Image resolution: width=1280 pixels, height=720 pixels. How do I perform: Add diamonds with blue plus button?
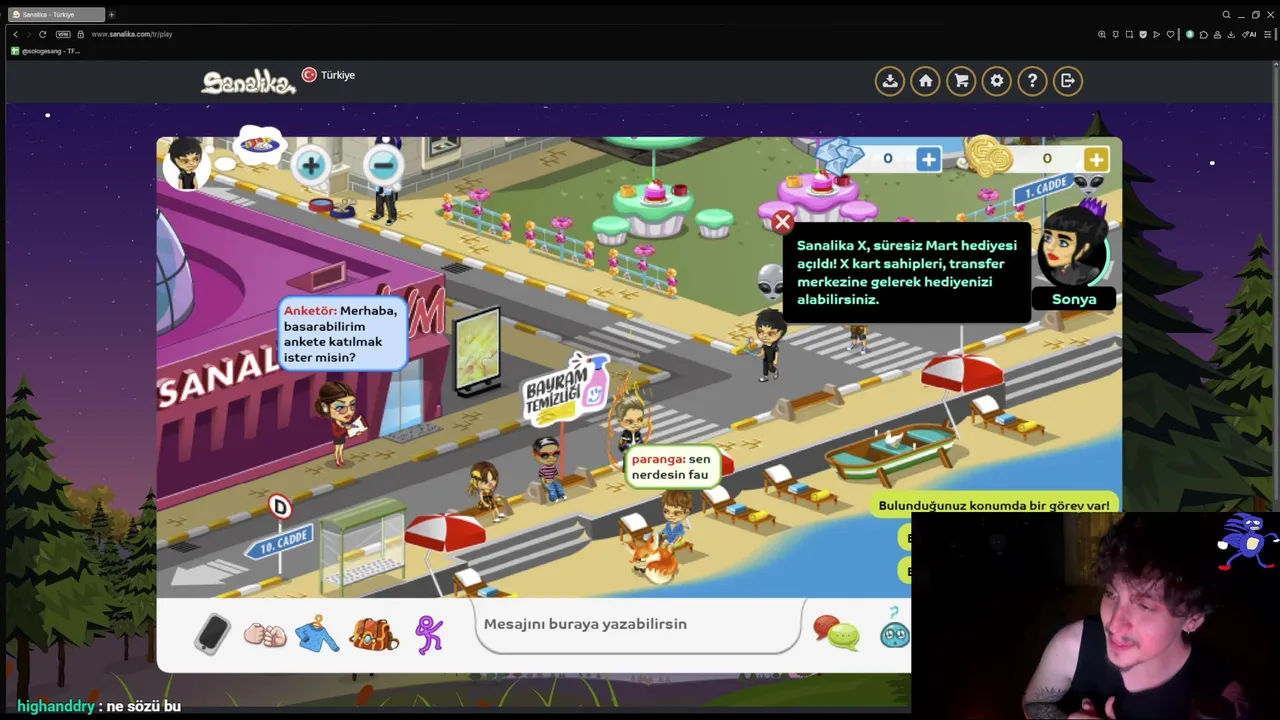929,159
